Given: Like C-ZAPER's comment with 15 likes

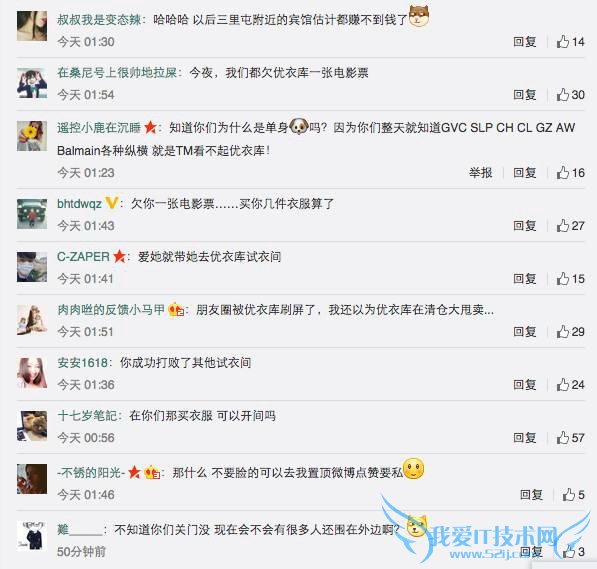Looking at the screenshot, I should 570,279.
